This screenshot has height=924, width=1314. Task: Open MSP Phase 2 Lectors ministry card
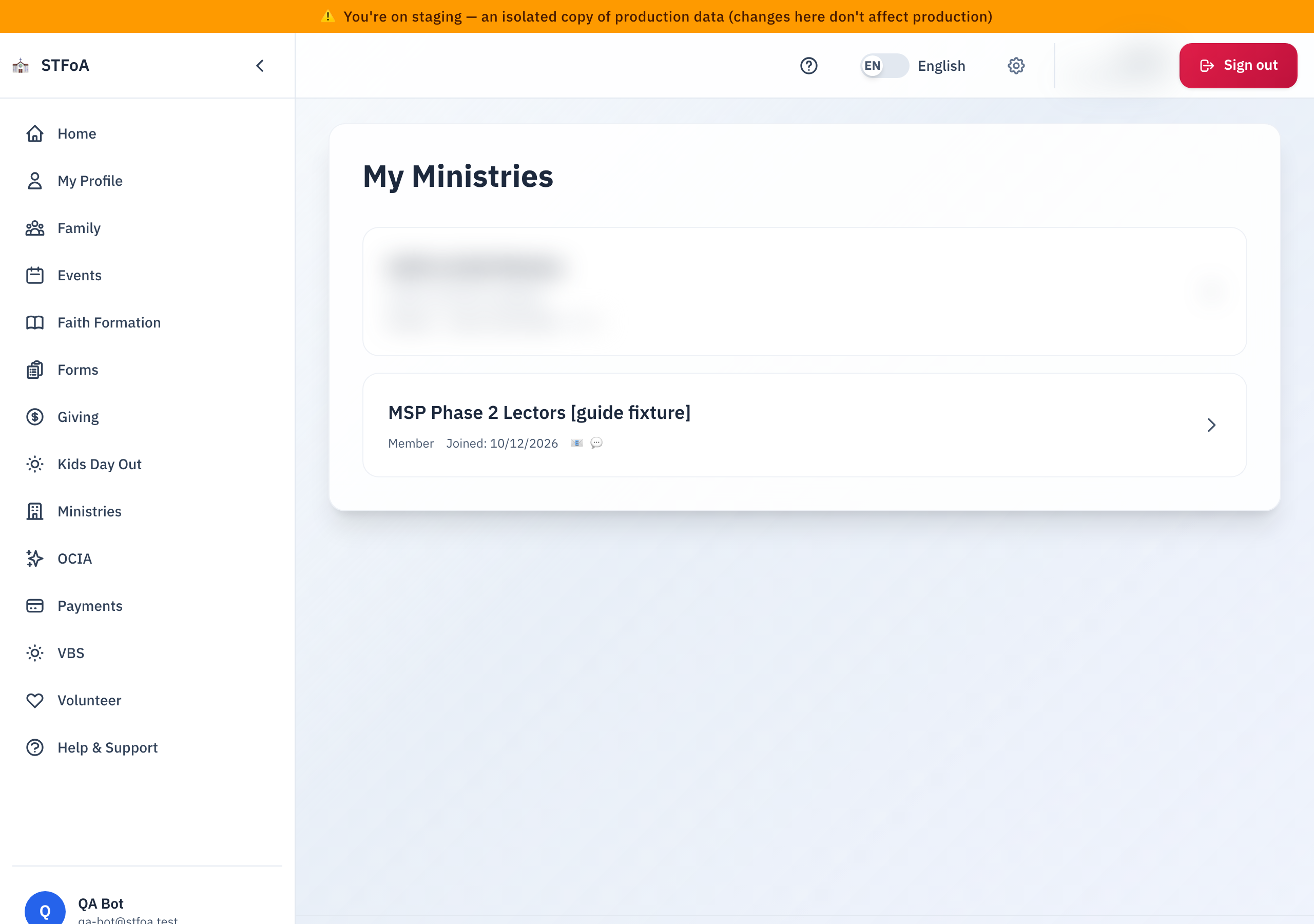(x=804, y=425)
